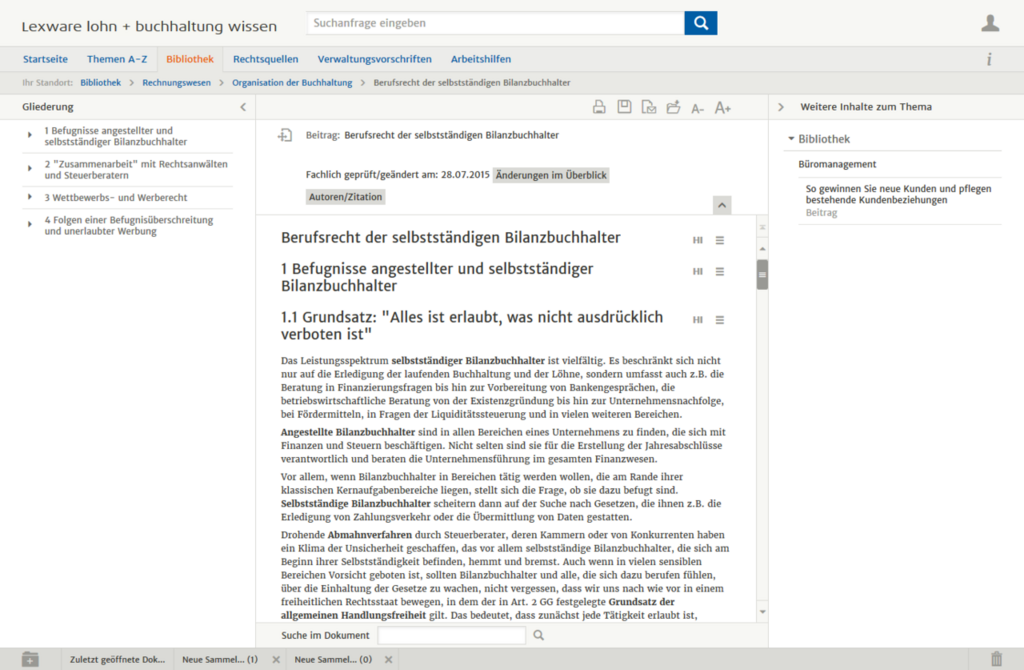Open the Themen A-Z tab
The height and width of the screenshot is (670, 1024).
point(117,59)
